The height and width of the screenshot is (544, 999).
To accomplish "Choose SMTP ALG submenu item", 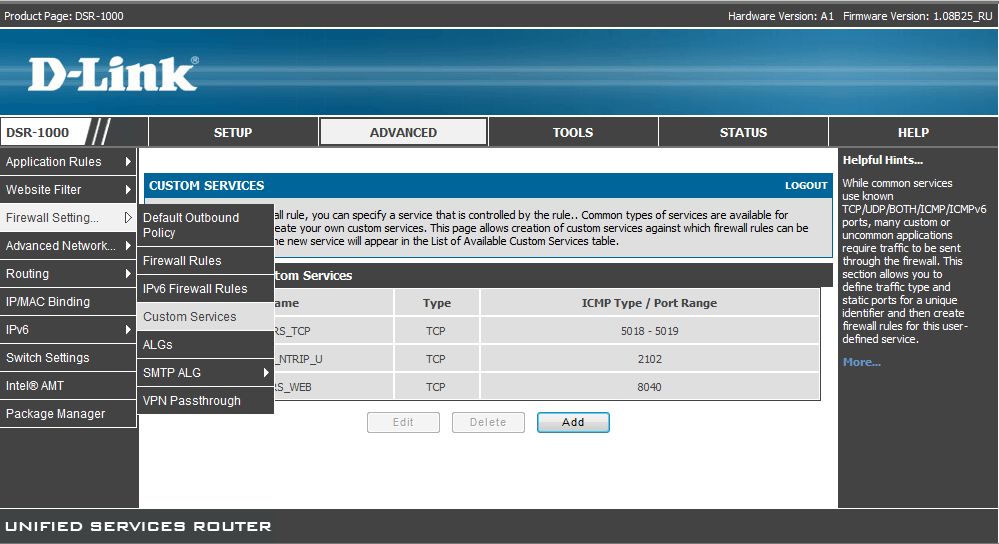I will (205, 373).
